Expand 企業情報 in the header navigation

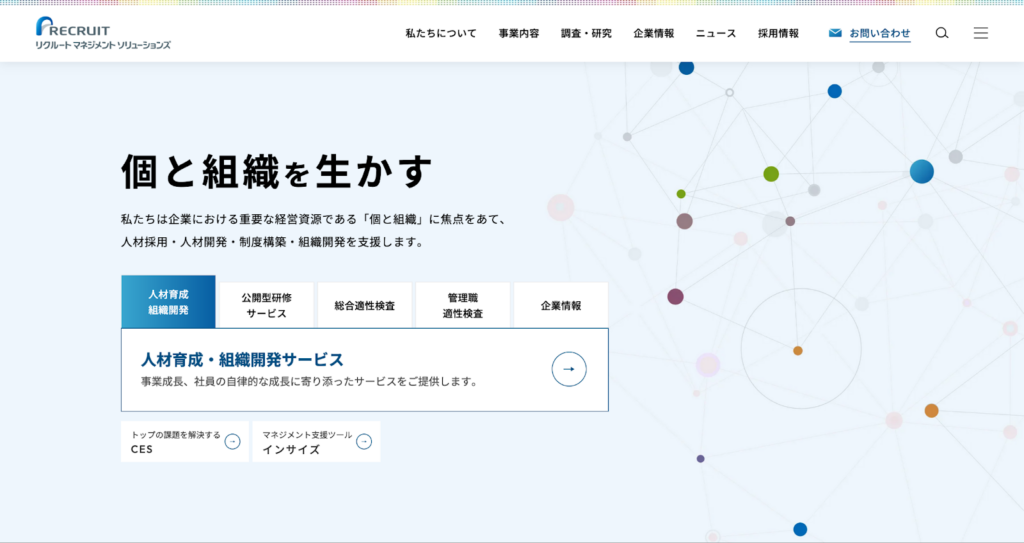(x=653, y=33)
